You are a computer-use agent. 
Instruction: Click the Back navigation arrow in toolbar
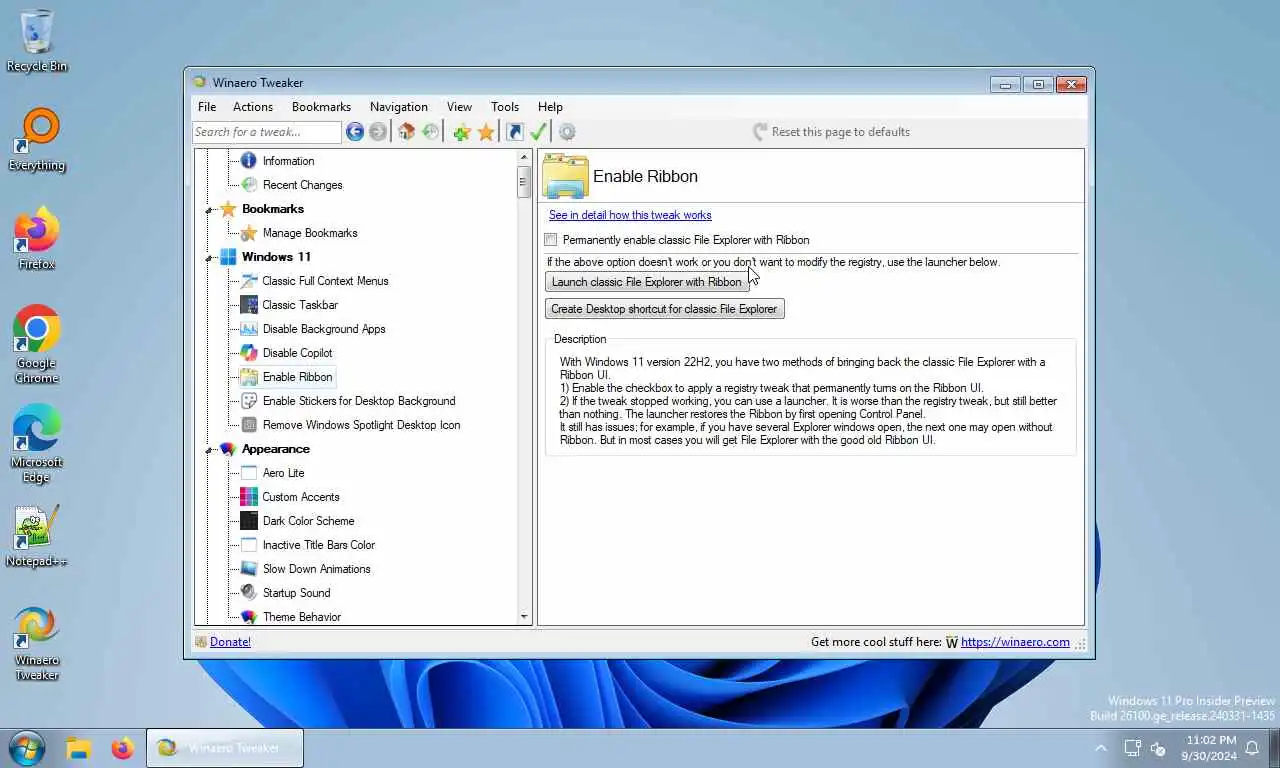tap(355, 132)
